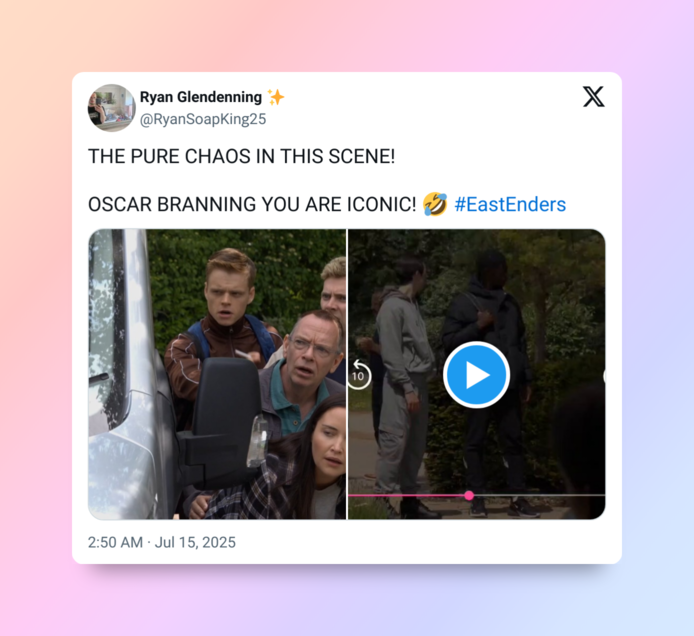Select the left video frame with the van
The image size is (694, 636).
click(217, 374)
